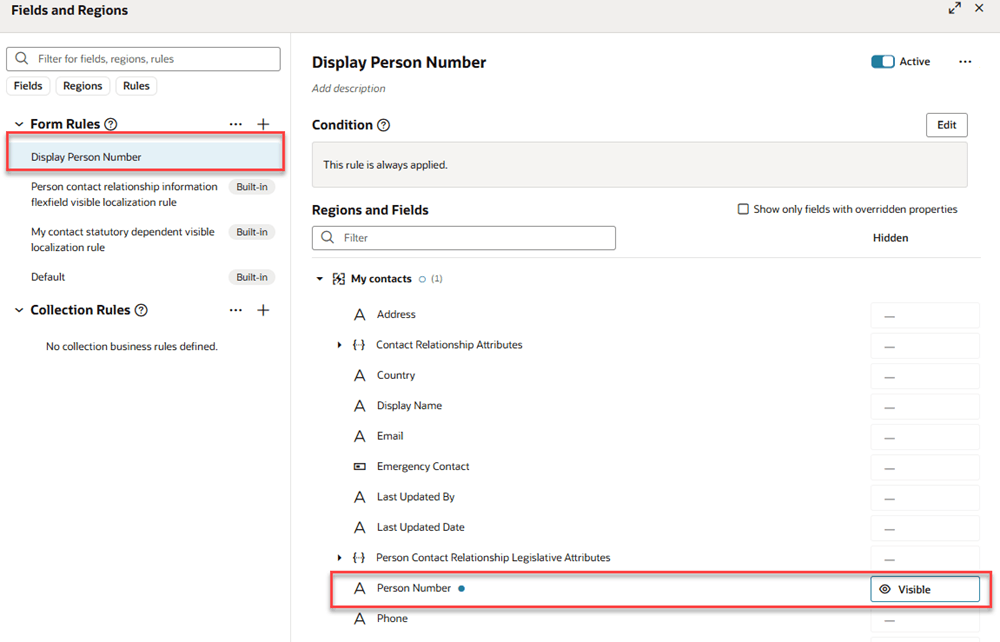Click the Phone field text icon
Screen dimensions: 1000x642
coord(360,619)
